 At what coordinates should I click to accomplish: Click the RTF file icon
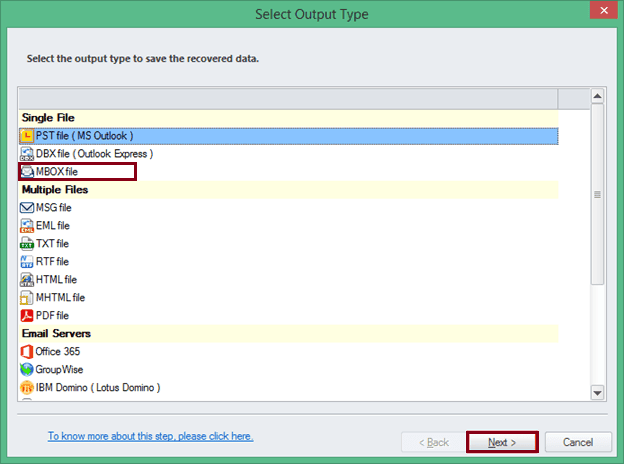(27, 261)
